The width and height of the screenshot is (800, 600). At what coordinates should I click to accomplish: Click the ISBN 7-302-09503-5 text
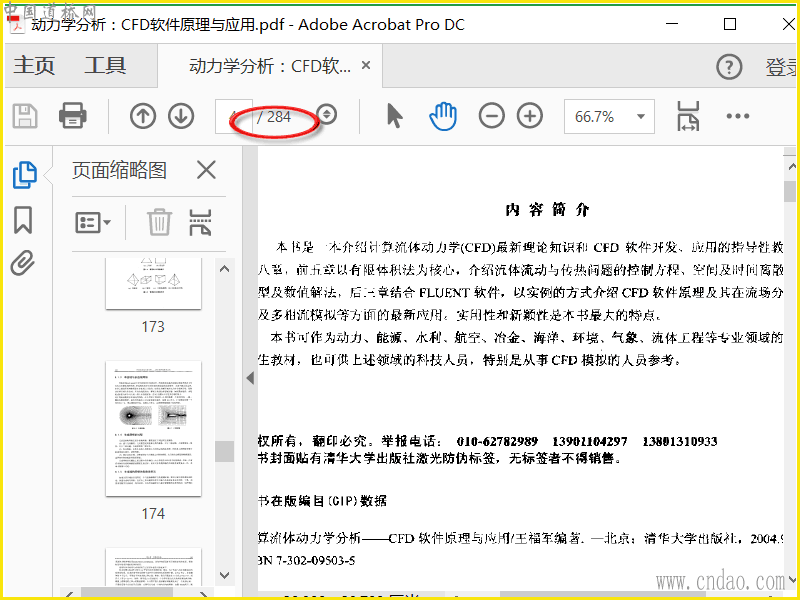(307, 560)
